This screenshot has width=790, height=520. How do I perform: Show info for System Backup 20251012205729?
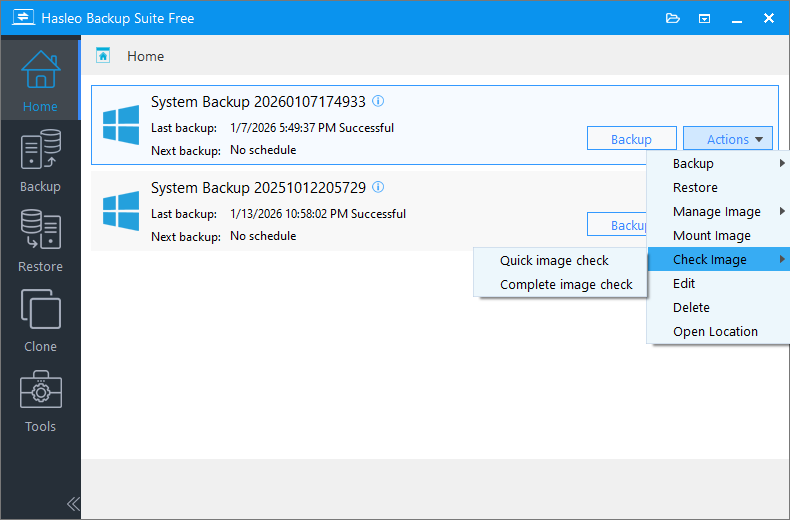[378, 187]
